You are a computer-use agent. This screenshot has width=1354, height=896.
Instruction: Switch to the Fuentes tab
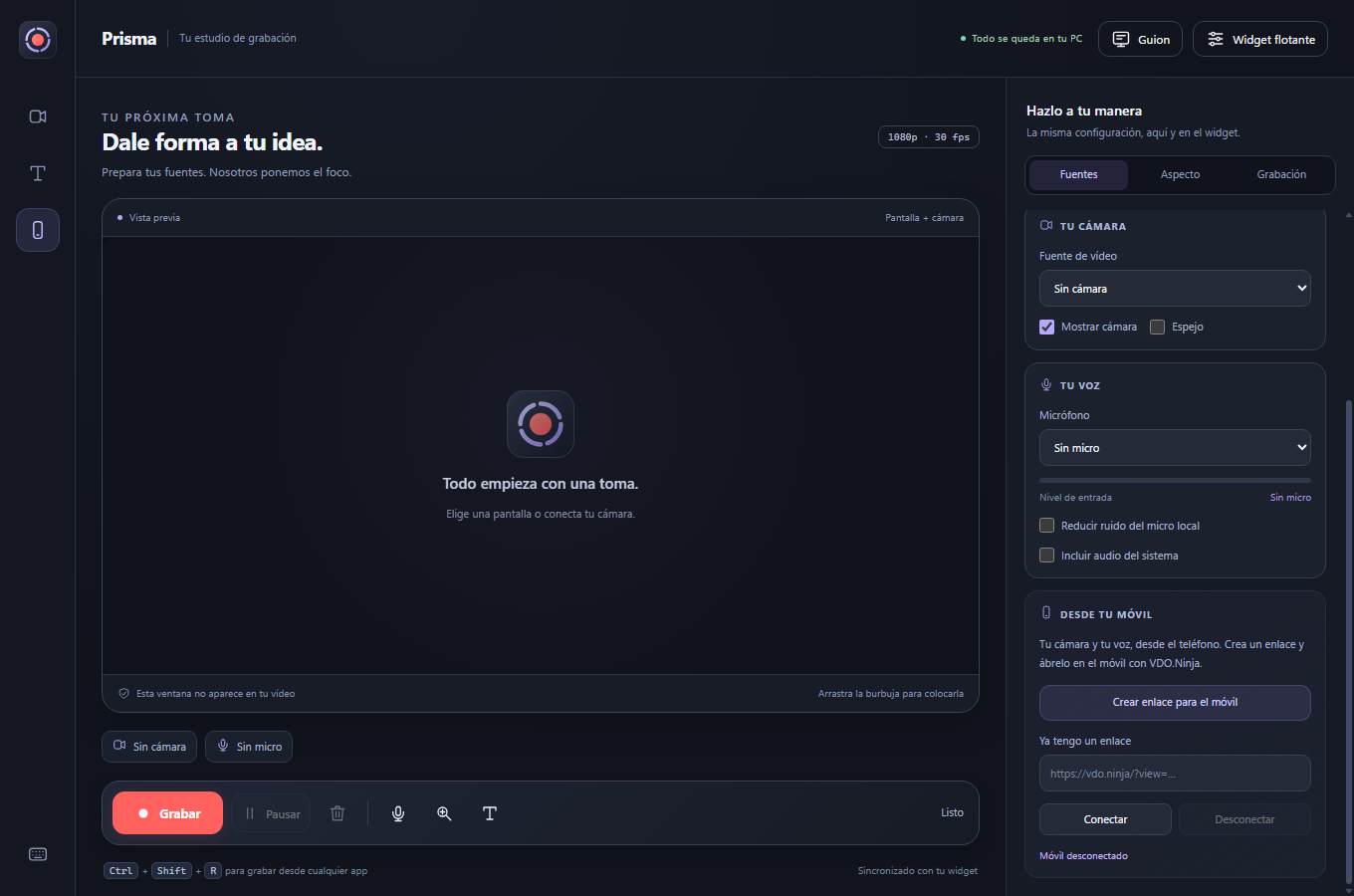click(1078, 174)
